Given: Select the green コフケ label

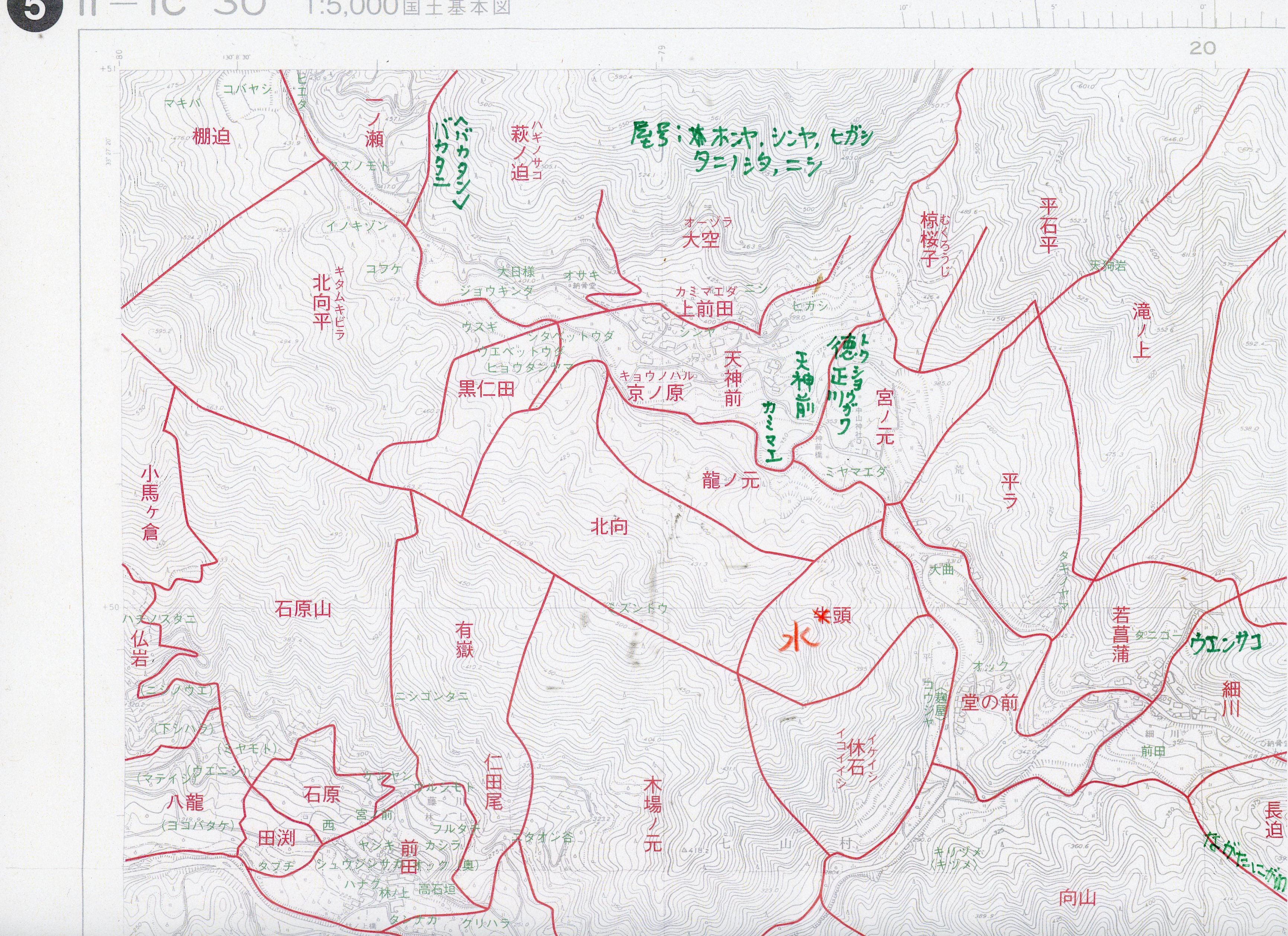Looking at the screenshot, I should [385, 269].
